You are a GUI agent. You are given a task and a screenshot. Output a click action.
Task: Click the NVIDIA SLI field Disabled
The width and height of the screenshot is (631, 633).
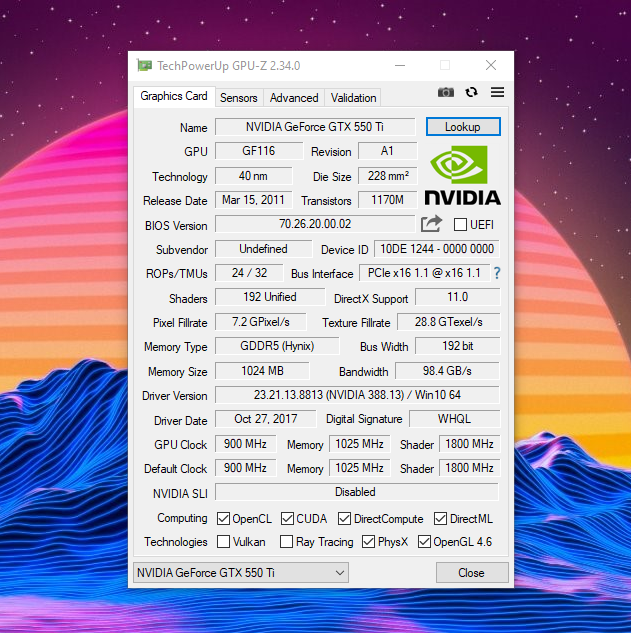point(357,492)
